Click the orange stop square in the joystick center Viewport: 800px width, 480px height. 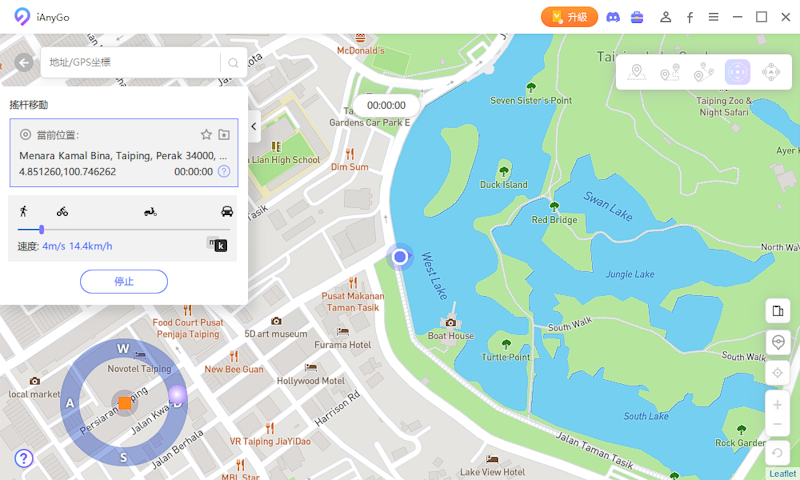[124, 403]
